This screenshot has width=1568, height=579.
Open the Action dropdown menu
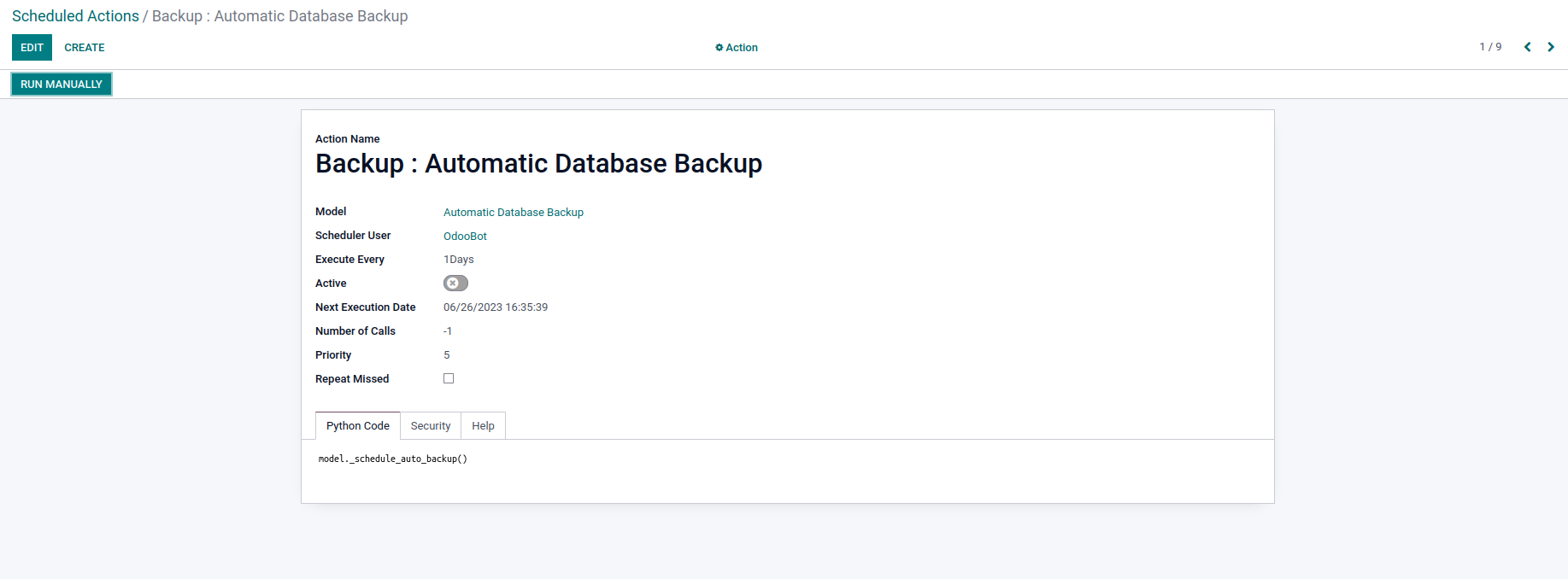(737, 48)
